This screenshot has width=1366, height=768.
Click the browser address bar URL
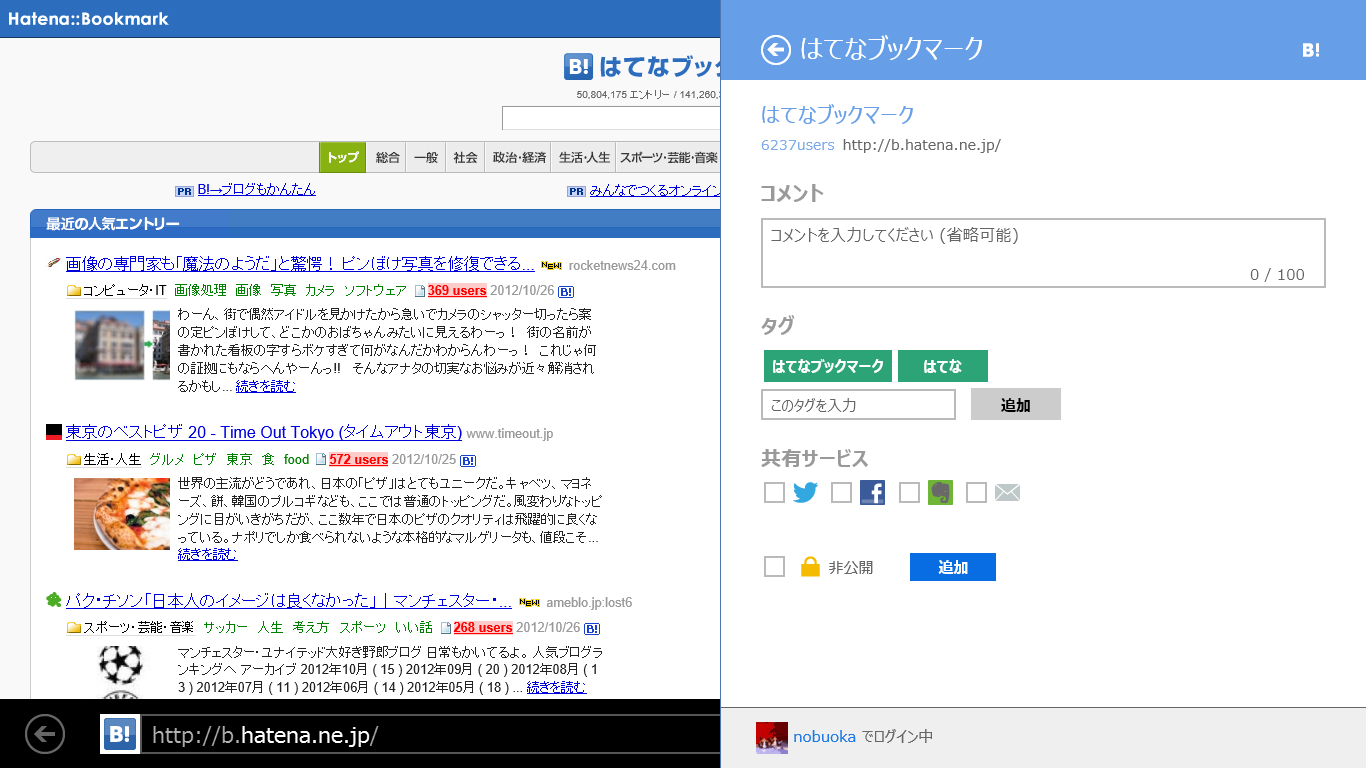pos(430,735)
